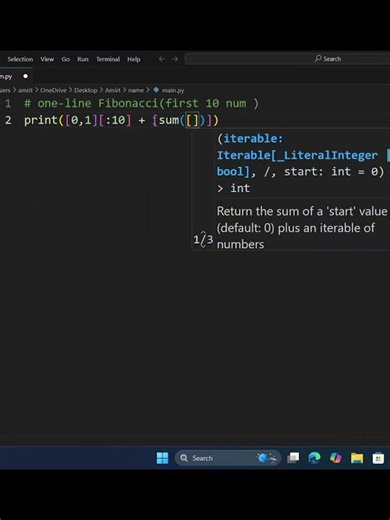Click the Go Back arrow
The image size is (390, 520).
click(x=162, y=59)
